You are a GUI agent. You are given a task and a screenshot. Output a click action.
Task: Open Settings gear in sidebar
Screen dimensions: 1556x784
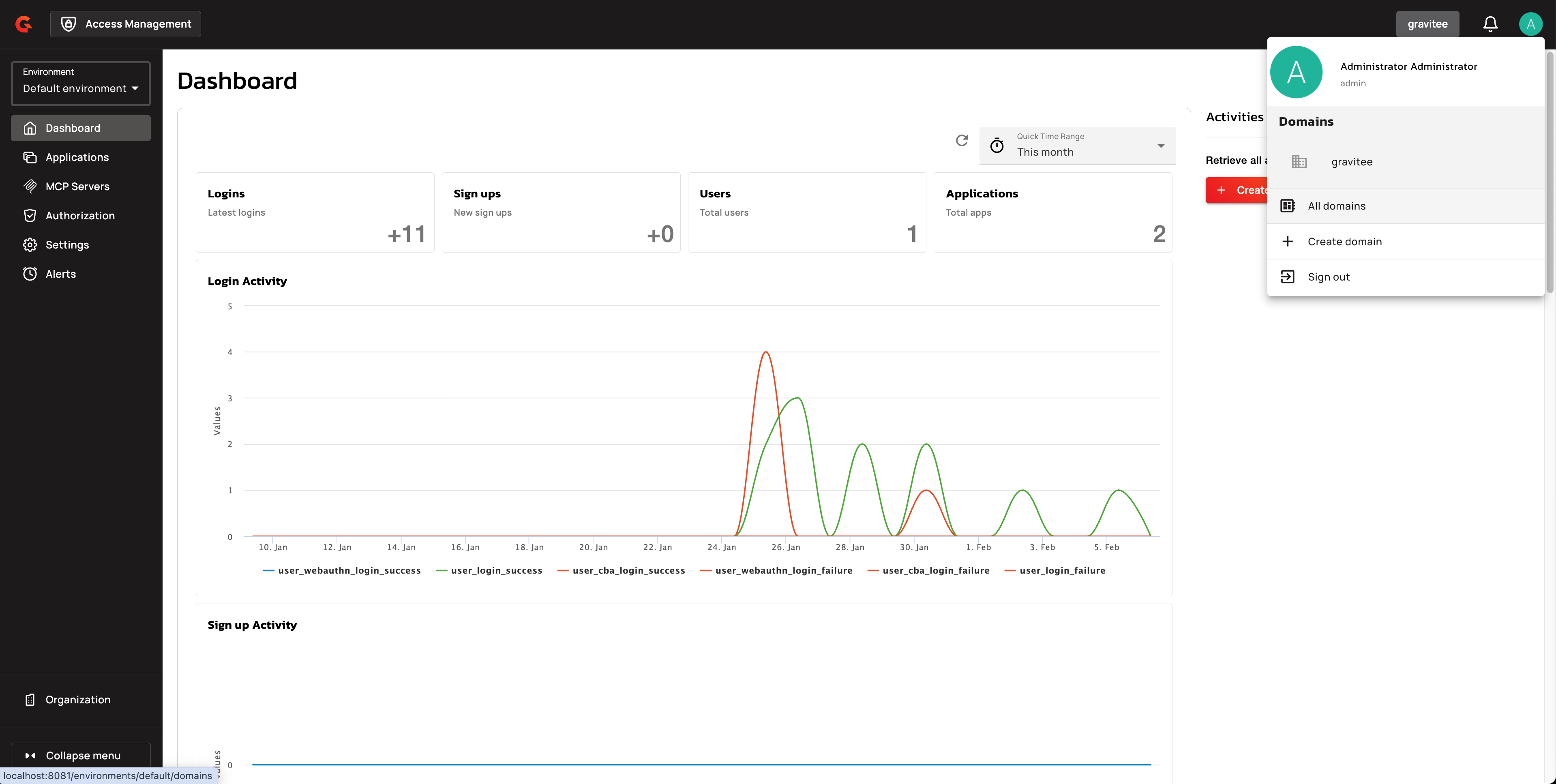coord(67,244)
